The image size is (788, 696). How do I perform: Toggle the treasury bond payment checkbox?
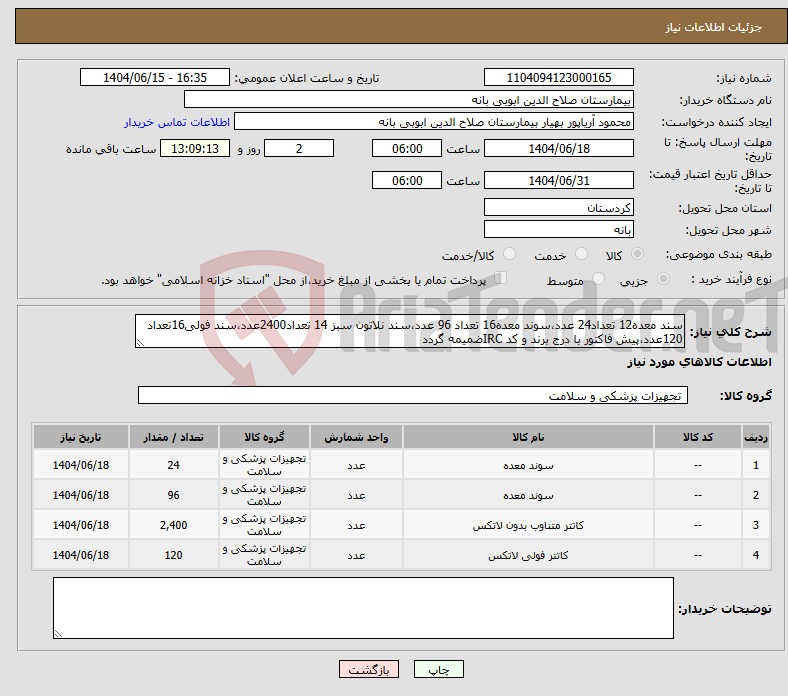(501, 279)
